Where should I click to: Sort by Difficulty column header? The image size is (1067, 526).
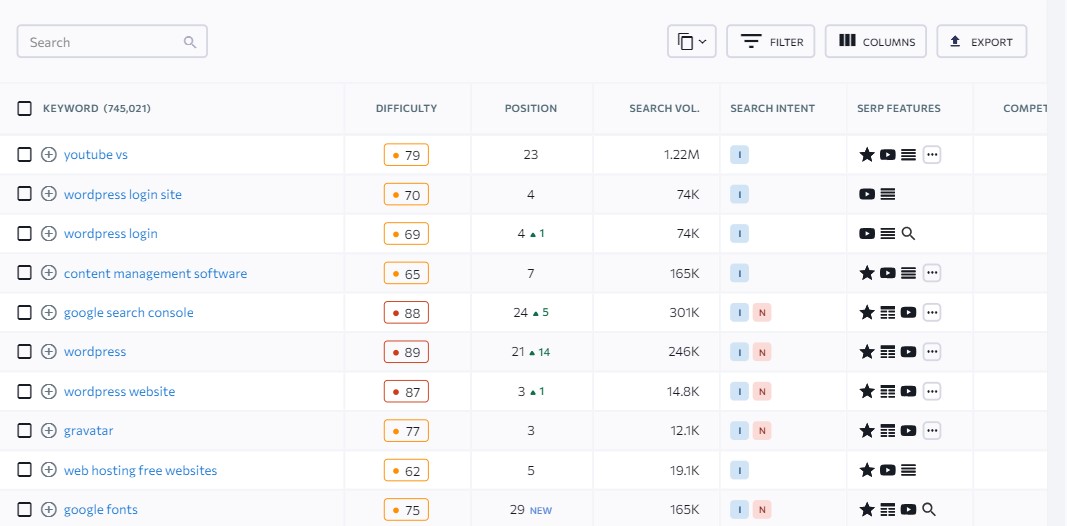tap(406, 108)
